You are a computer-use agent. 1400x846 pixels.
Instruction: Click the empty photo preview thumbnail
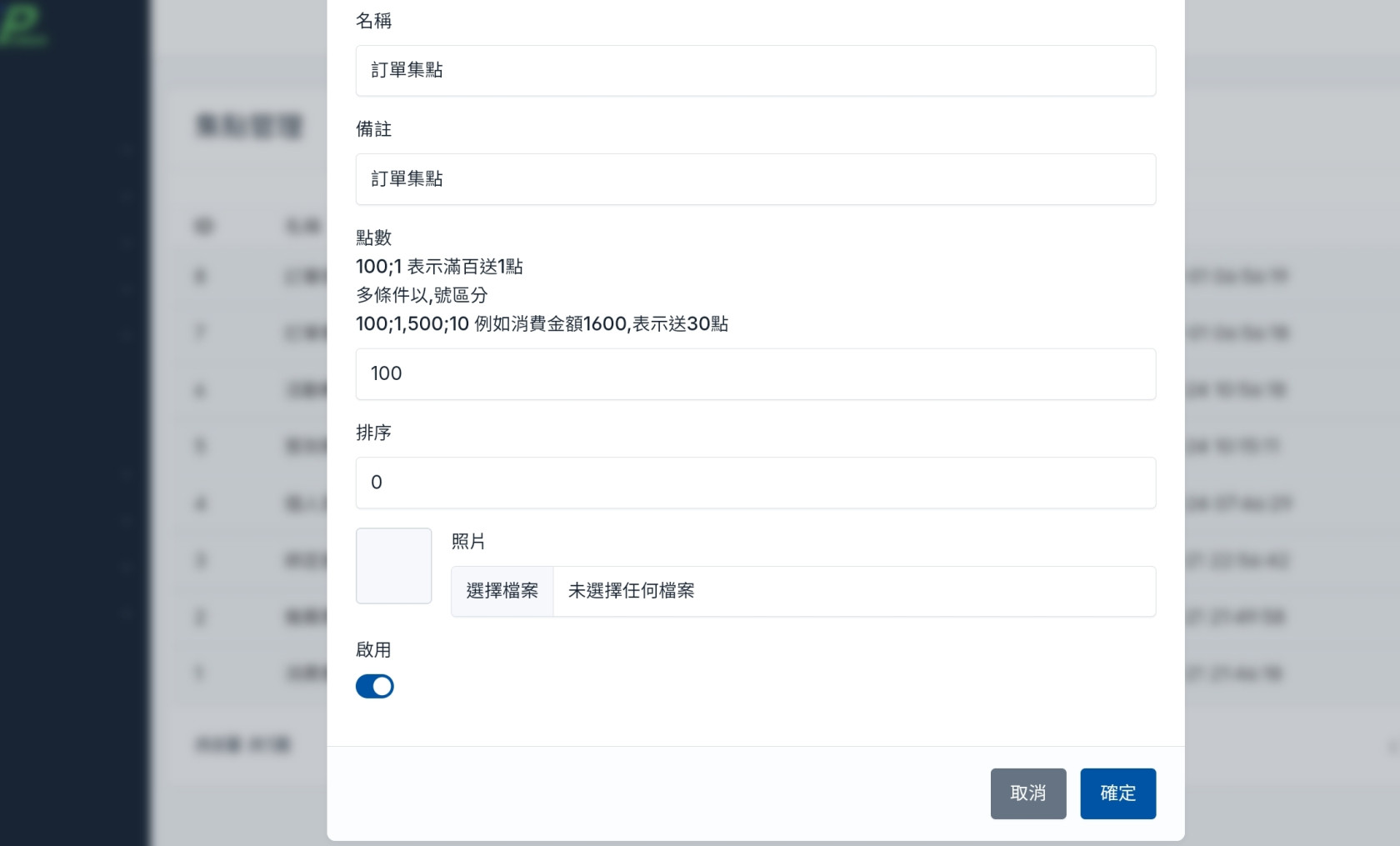pos(393,566)
